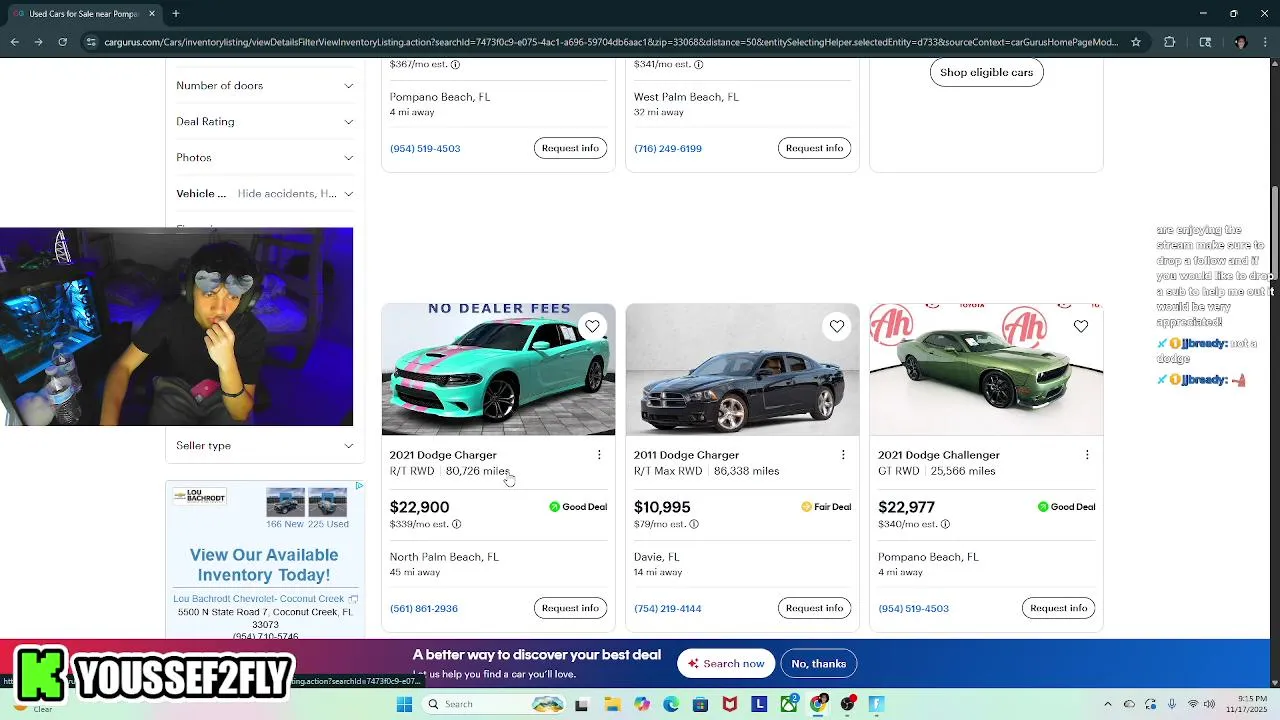This screenshot has height=720, width=1280.
Task: Reload the page with browser refresh icon
Action: tap(62, 42)
